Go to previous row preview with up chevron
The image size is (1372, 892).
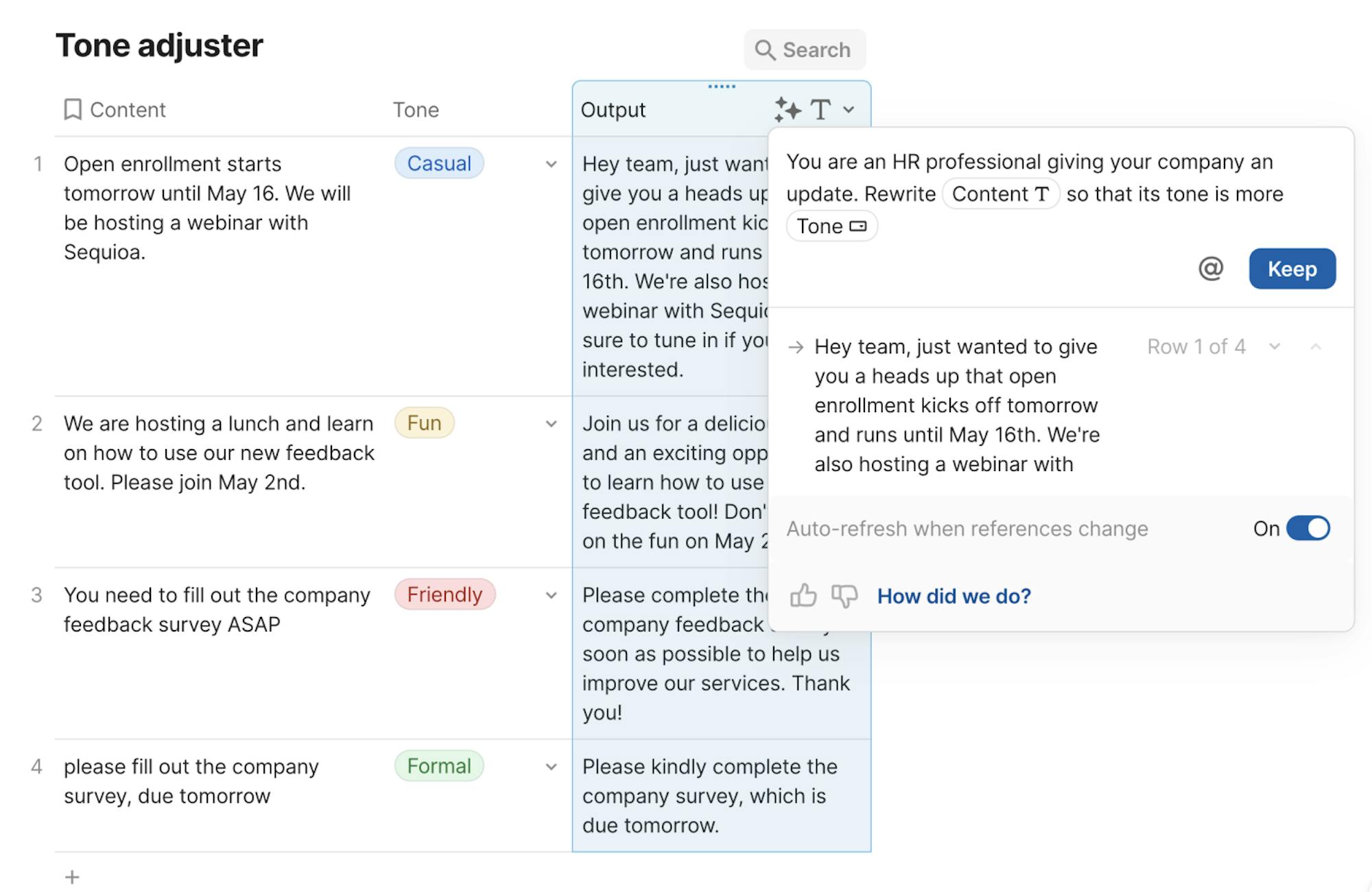(1316, 347)
